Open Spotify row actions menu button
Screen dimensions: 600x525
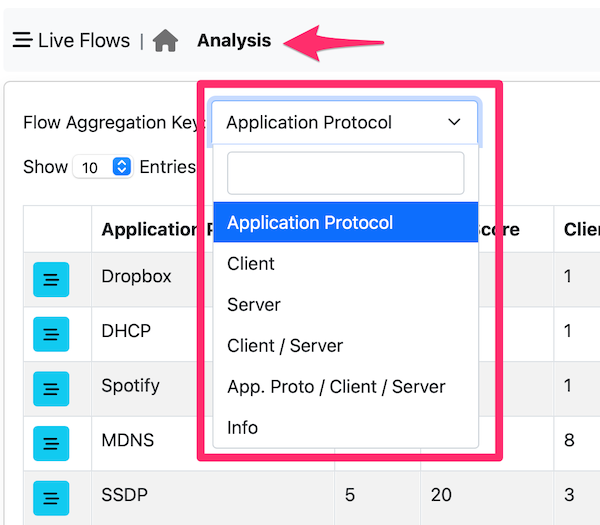(51, 389)
